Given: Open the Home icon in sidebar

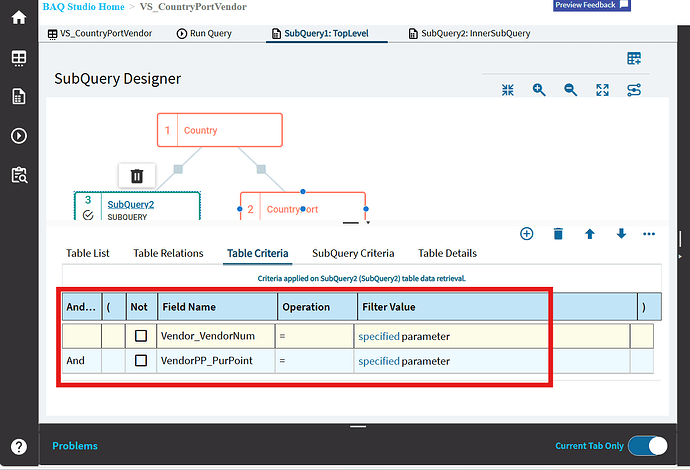Looking at the screenshot, I should coord(18,18).
